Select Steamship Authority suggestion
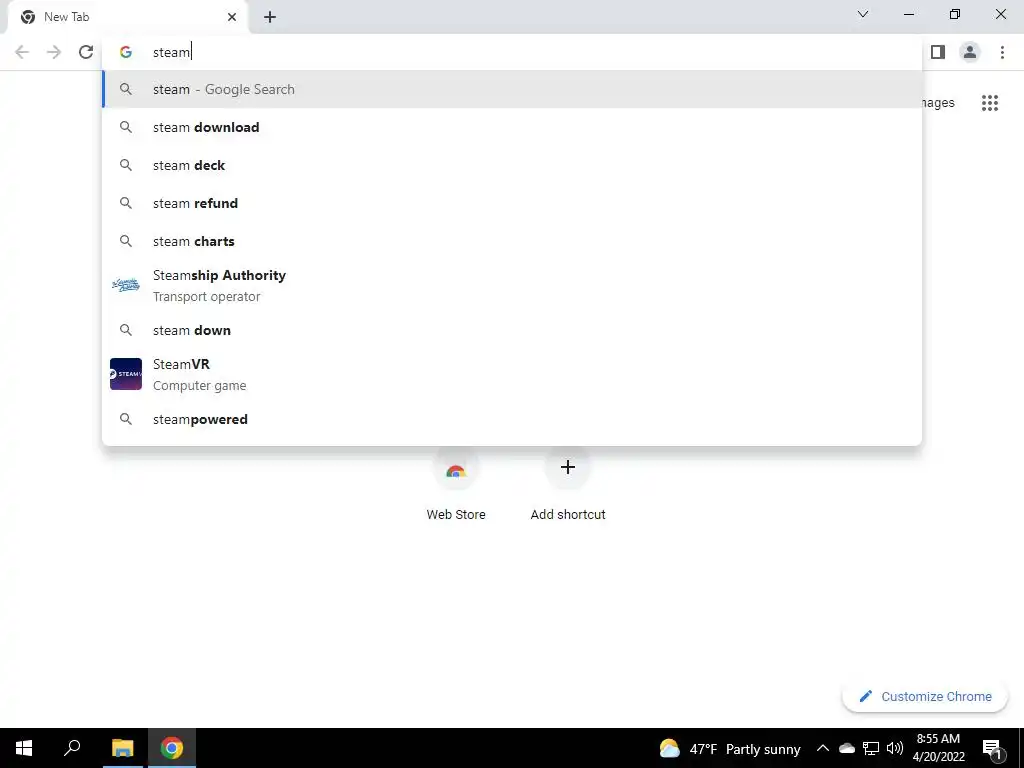The width and height of the screenshot is (1024, 768). (512, 285)
